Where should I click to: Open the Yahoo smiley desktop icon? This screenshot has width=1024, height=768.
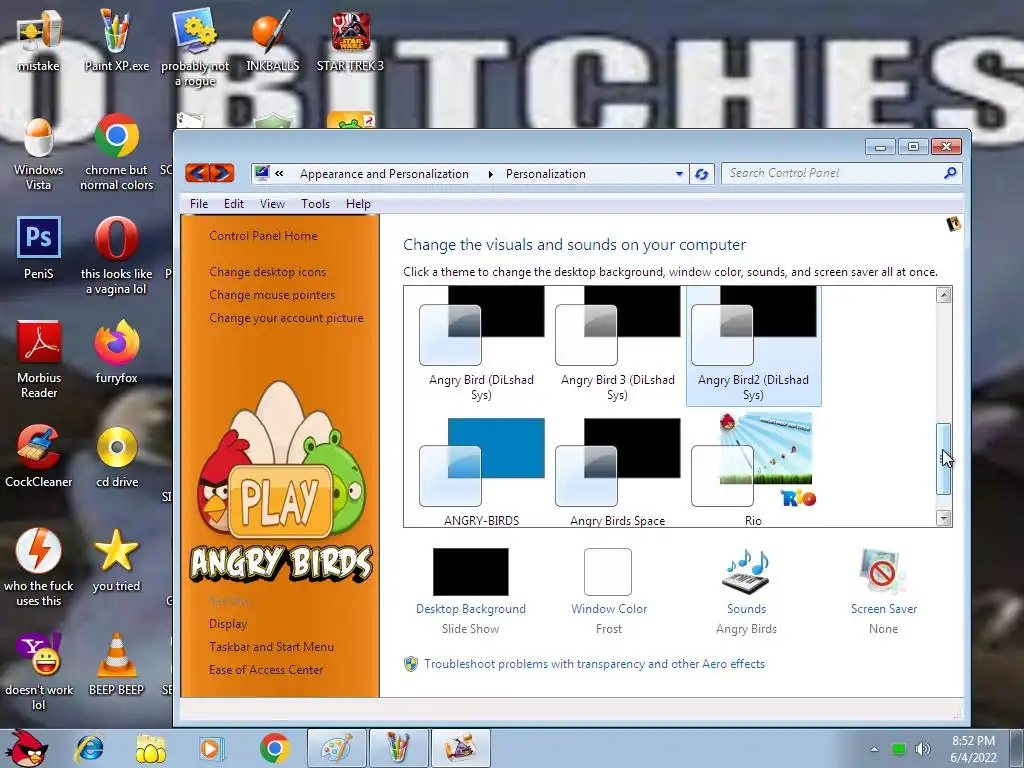pos(39,671)
